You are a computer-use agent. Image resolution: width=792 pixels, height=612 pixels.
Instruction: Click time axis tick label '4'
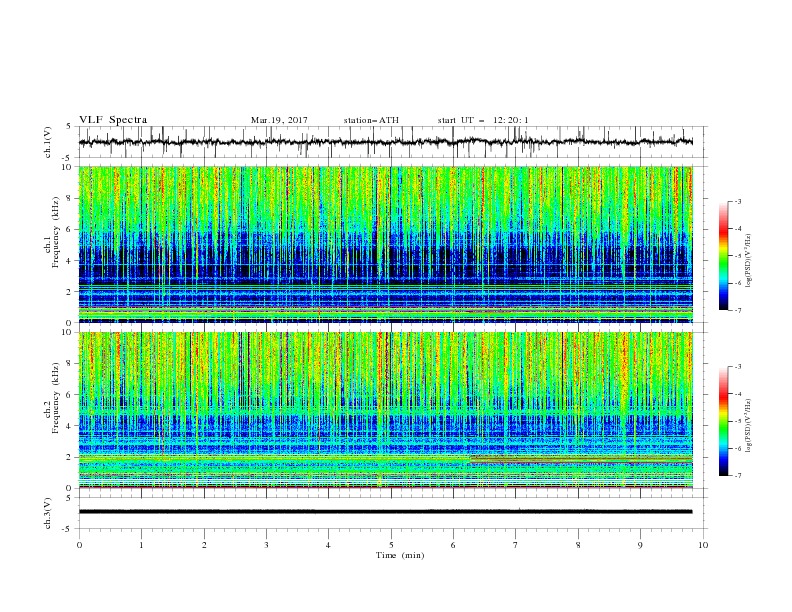(x=329, y=545)
